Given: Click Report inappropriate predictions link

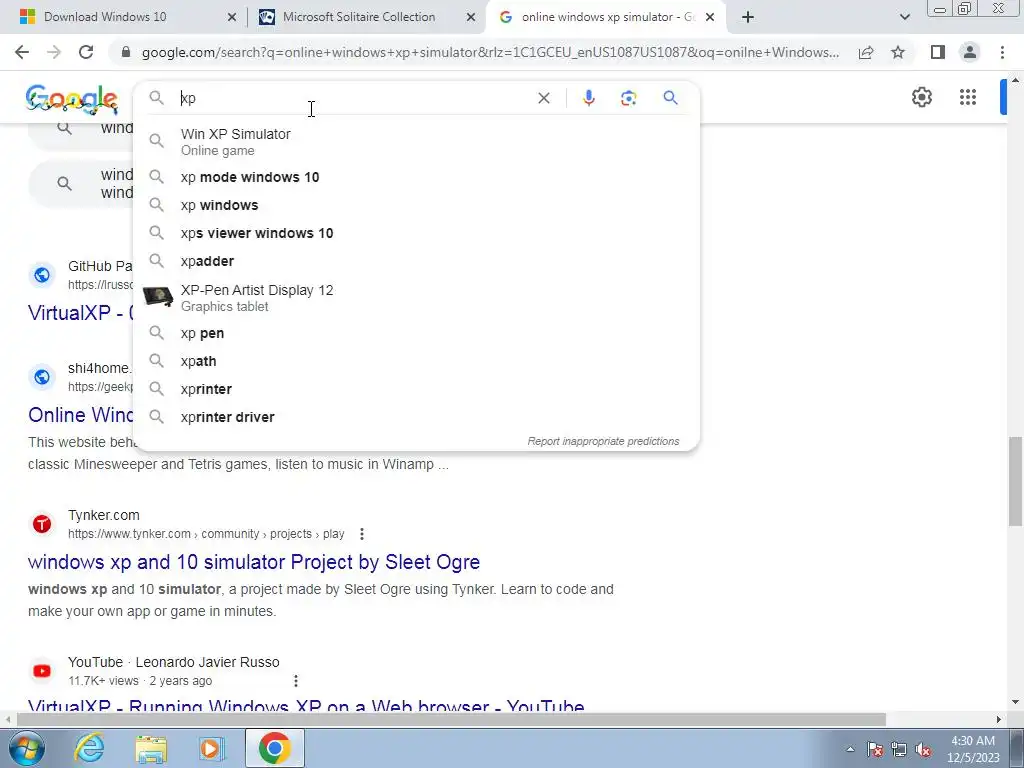Looking at the screenshot, I should (x=603, y=441).
